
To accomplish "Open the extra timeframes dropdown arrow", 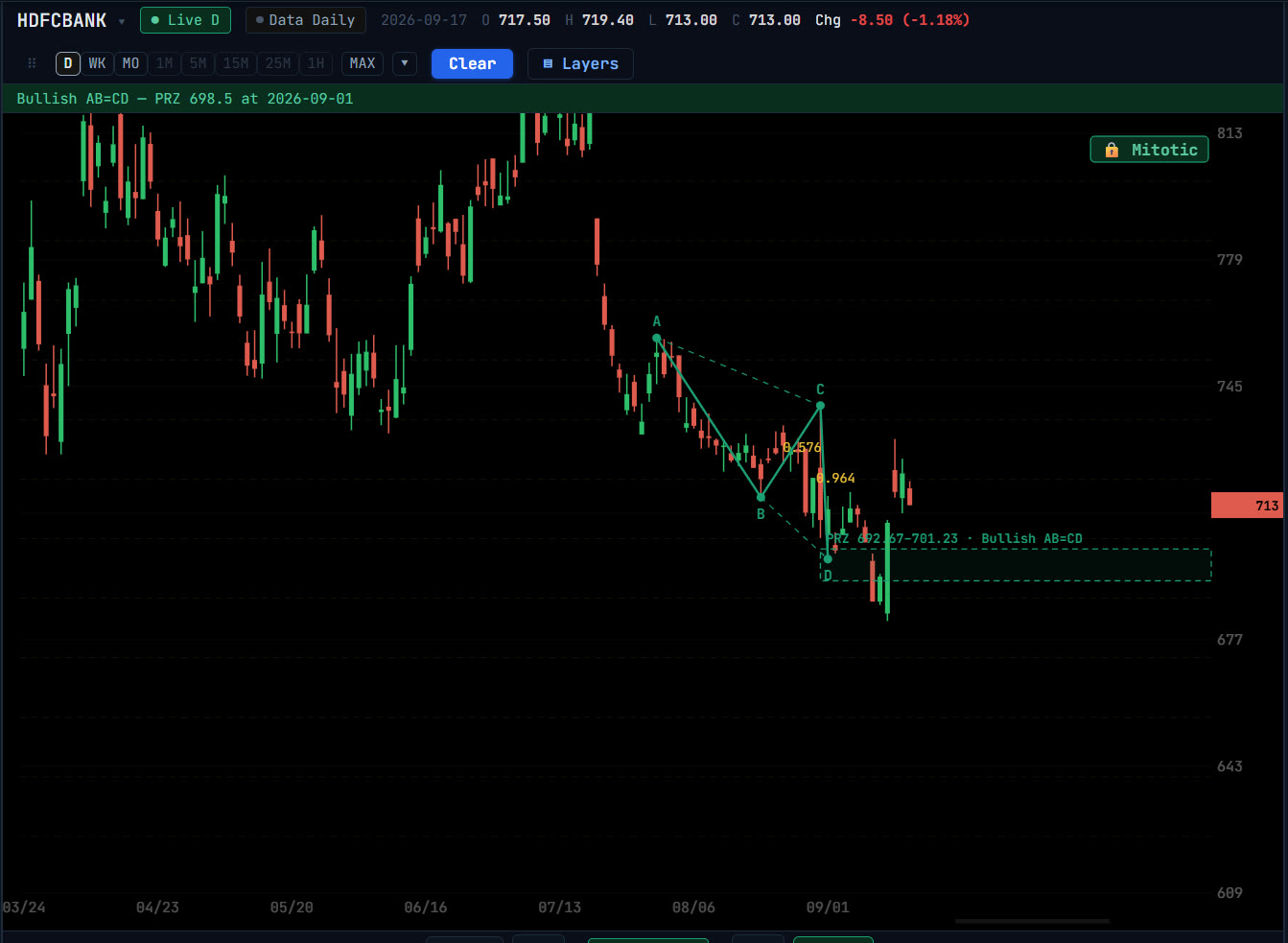I will coord(405,63).
